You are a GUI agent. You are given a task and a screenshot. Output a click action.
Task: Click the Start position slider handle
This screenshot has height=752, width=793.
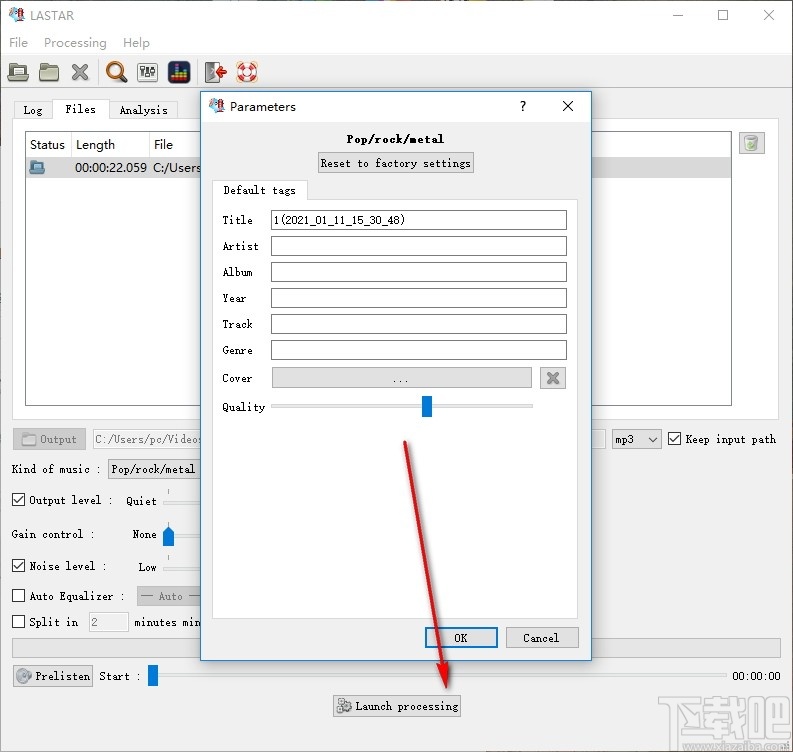point(153,676)
